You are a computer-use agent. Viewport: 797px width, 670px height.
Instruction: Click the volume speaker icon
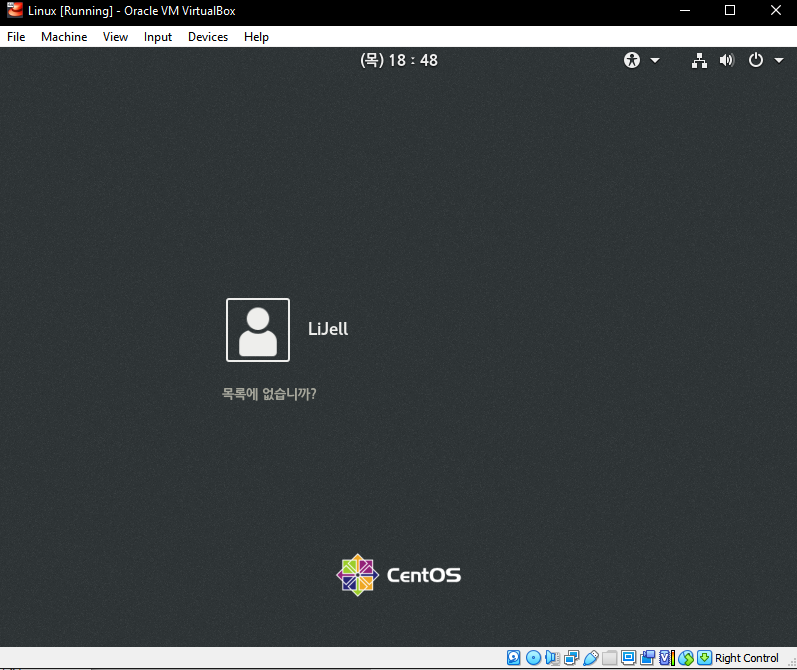tap(727, 60)
